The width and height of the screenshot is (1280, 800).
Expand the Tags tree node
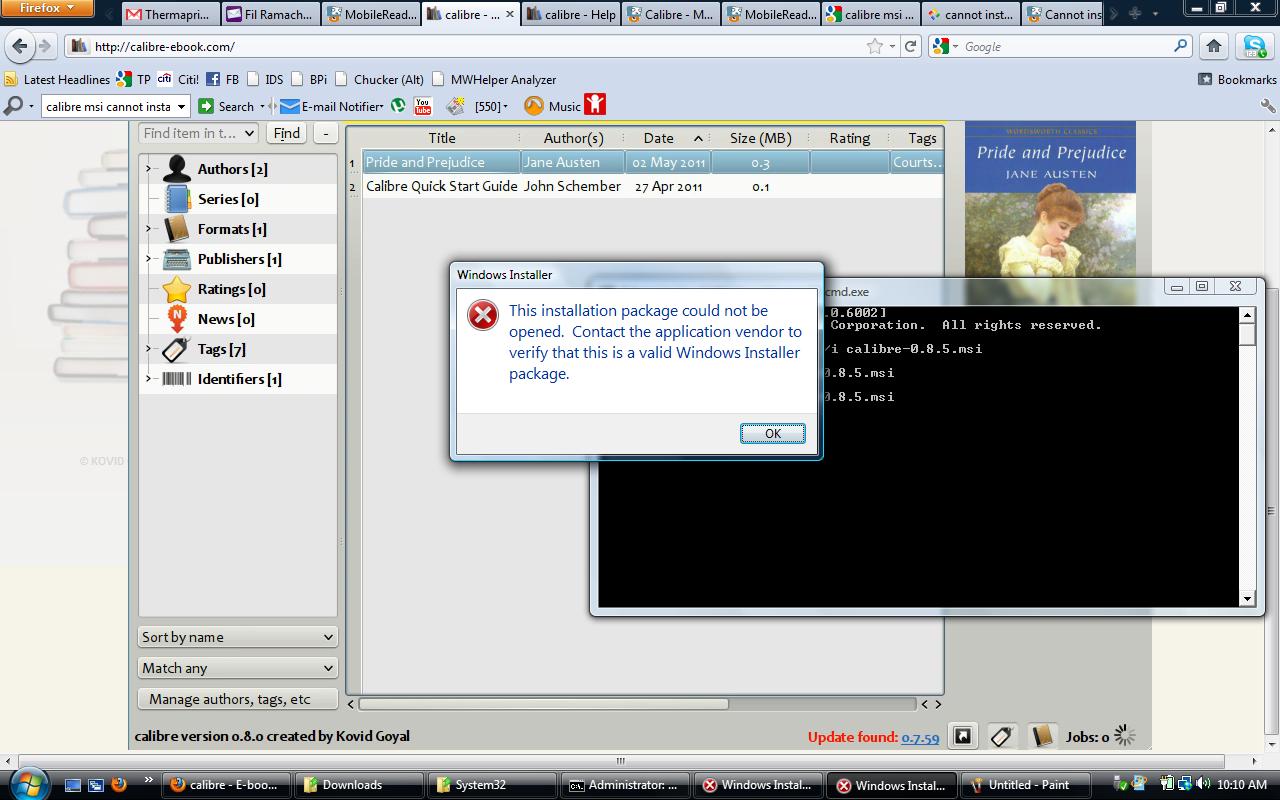(149, 349)
